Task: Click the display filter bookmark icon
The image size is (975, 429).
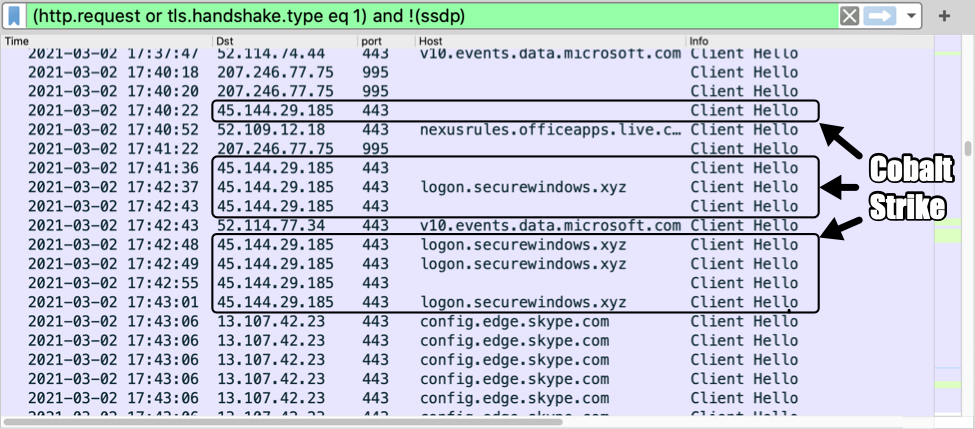Action: point(15,16)
